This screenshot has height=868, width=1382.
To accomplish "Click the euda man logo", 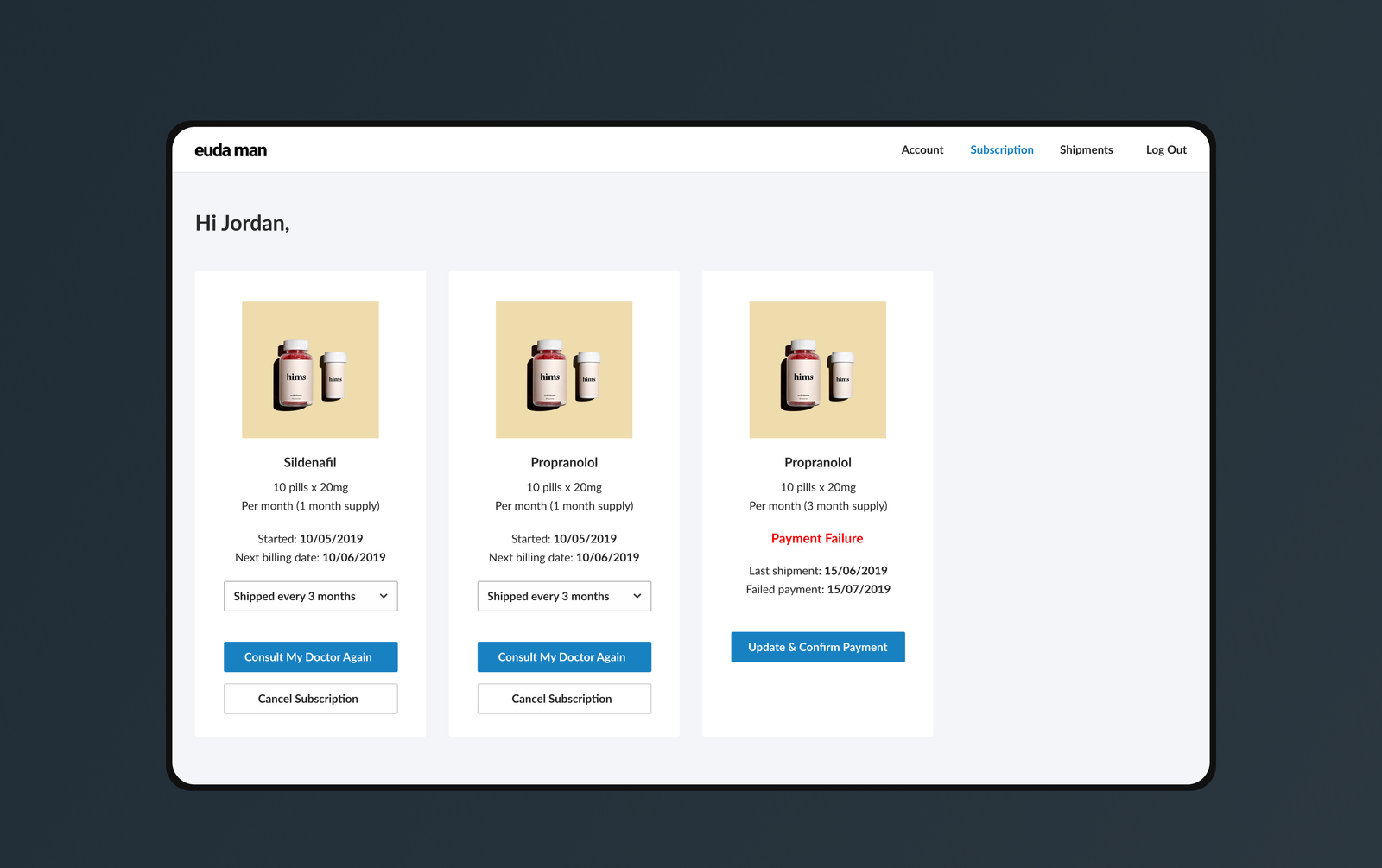I will [x=231, y=150].
